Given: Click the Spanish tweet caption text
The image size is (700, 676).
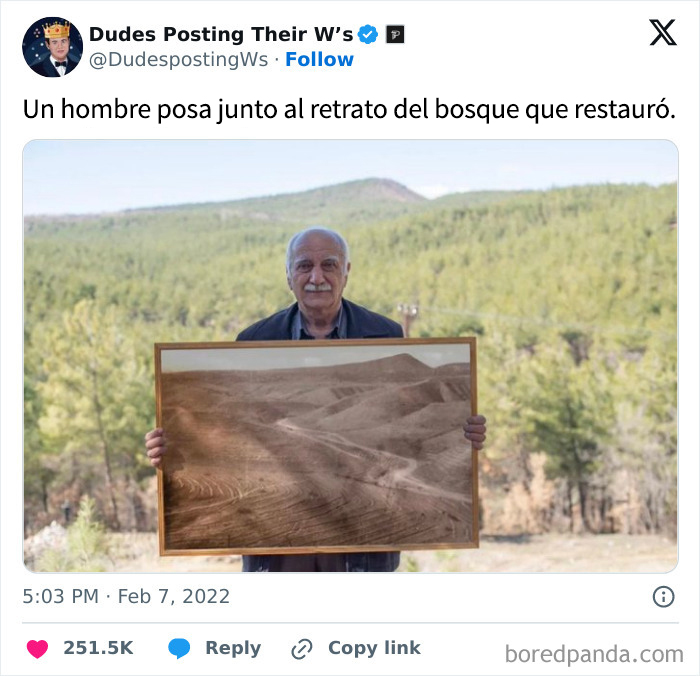Looking at the screenshot, I should pos(349,109).
